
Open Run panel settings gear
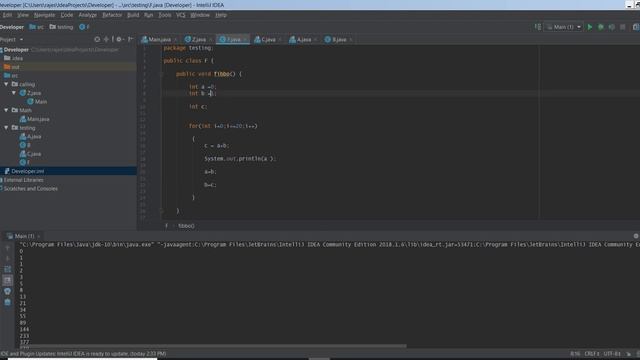[636, 236]
